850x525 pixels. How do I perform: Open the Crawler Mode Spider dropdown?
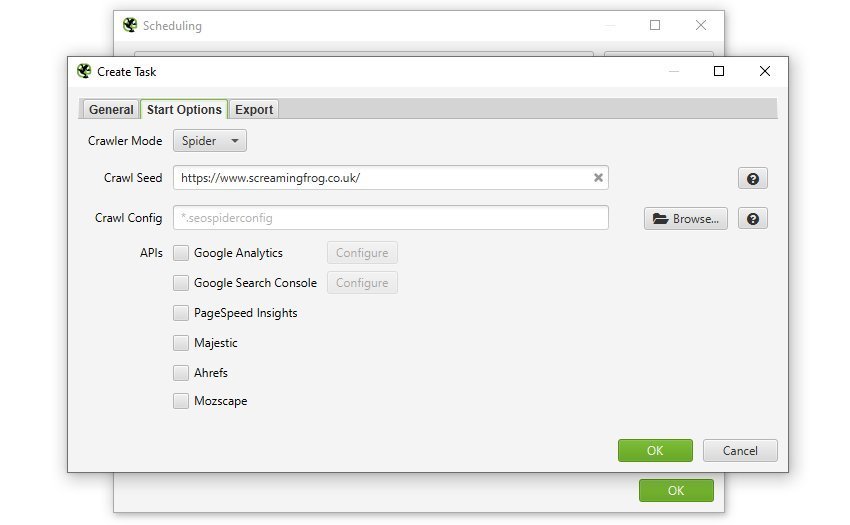(210, 141)
